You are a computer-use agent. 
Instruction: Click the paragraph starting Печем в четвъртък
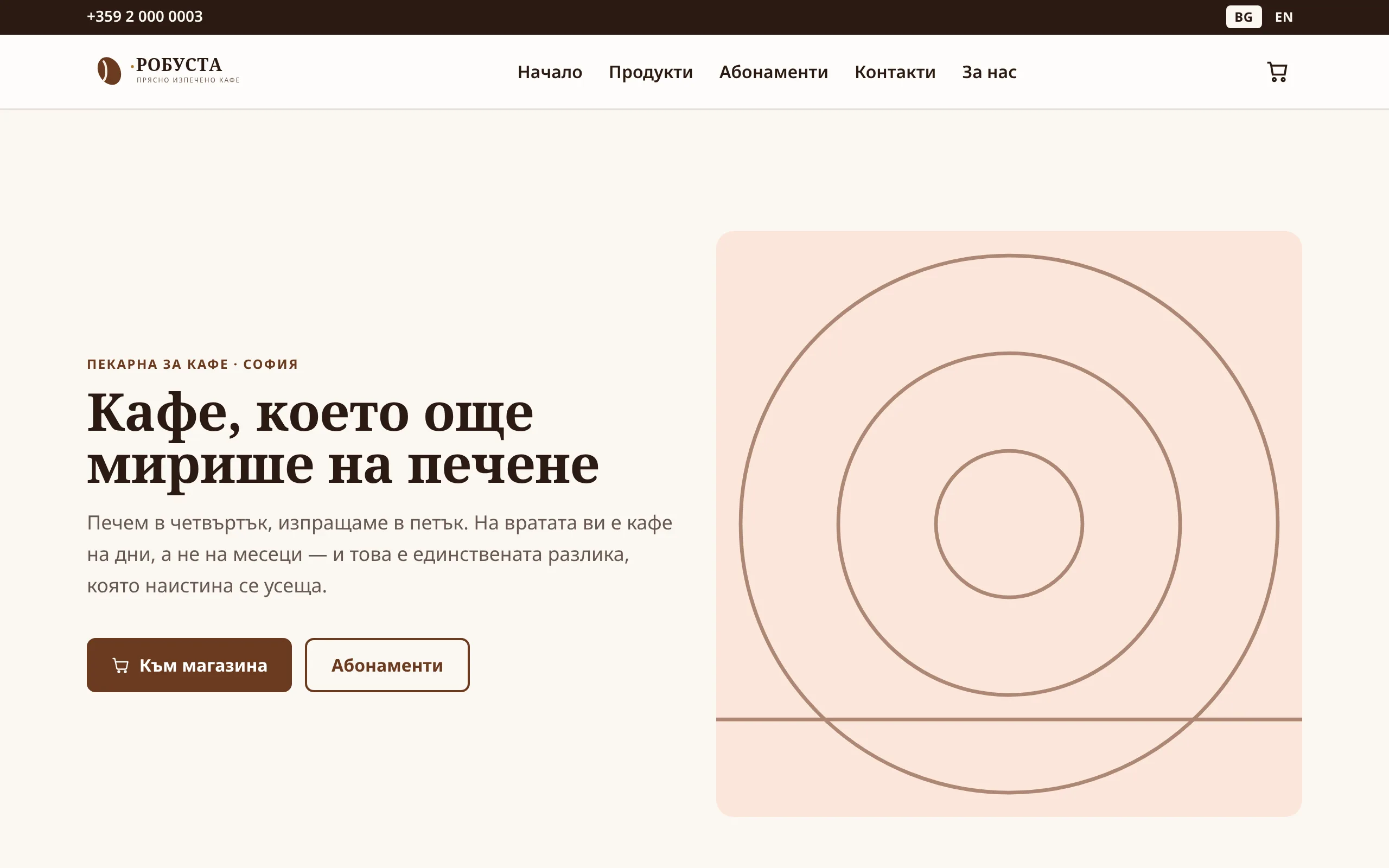pos(379,554)
